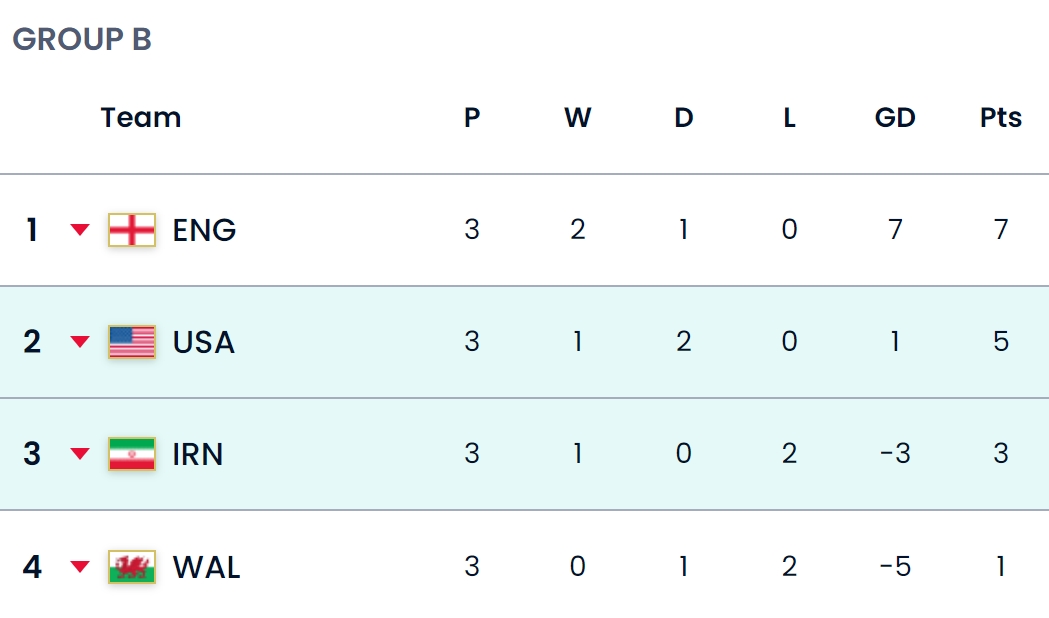Expand the USA row red arrow
This screenshot has width=1049, height=618.
[x=80, y=342]
